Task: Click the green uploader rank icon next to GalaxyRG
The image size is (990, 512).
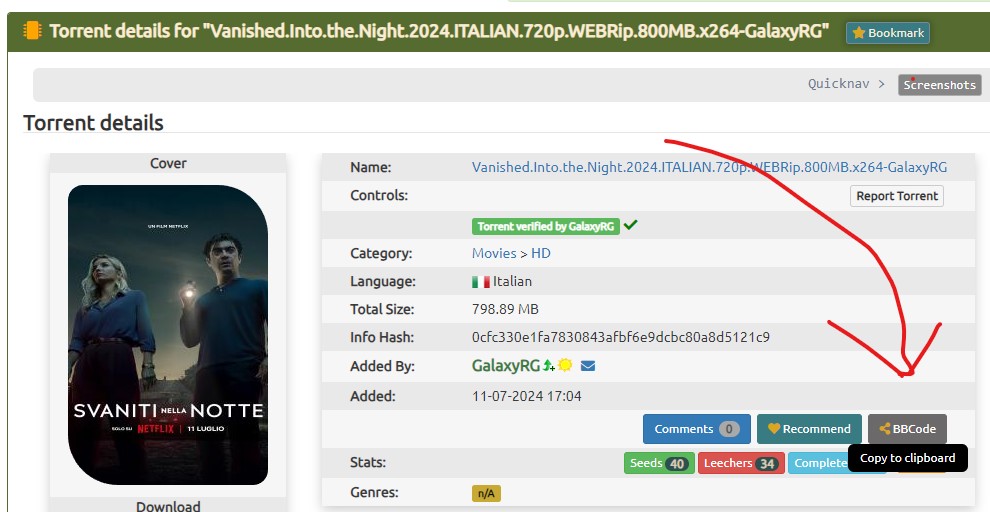Action: (549, 366)
